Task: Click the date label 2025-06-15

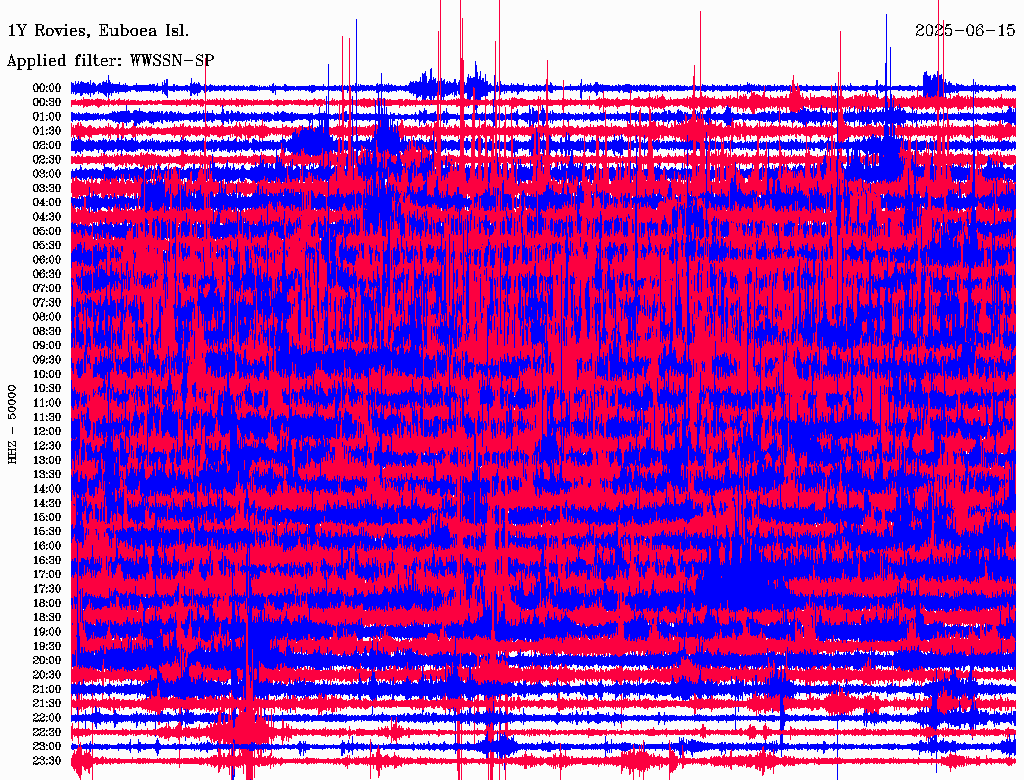Action: [965, 30]
